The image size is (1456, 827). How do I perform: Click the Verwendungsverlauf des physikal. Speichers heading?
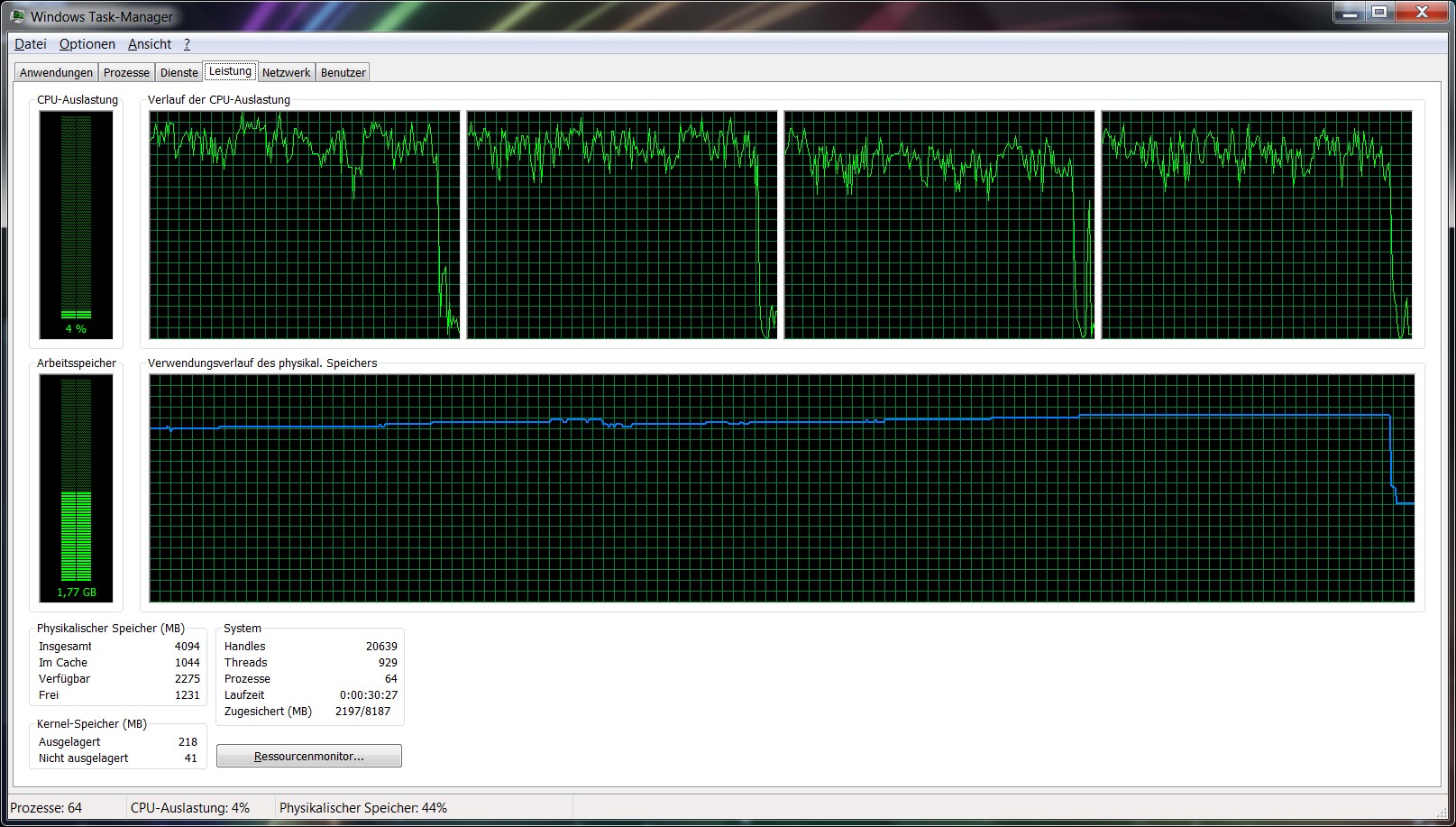pyautogui.click(x=262, y=363)
